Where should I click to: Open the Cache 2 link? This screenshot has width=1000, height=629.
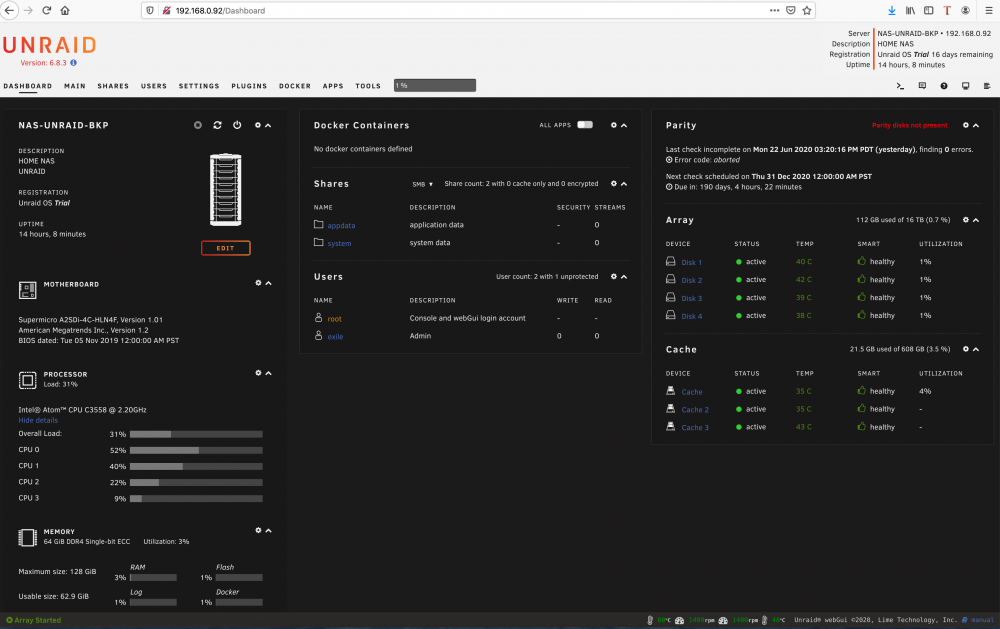point(695,410)
